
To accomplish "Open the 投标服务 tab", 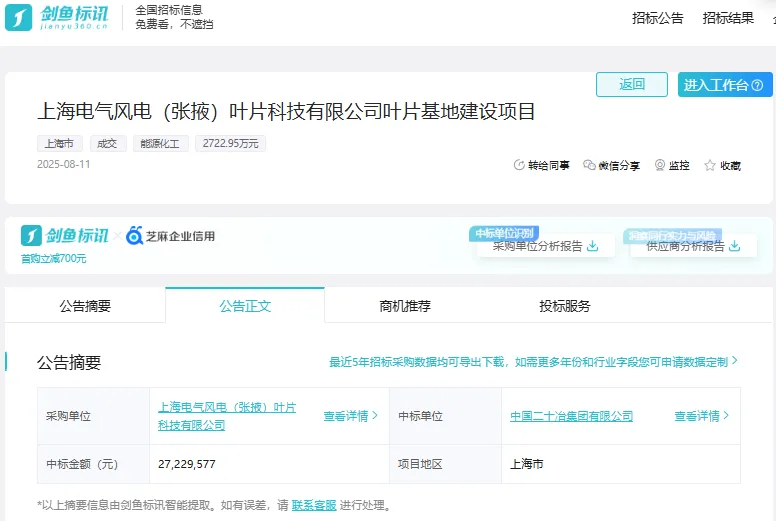I will (x=565, y=306).
